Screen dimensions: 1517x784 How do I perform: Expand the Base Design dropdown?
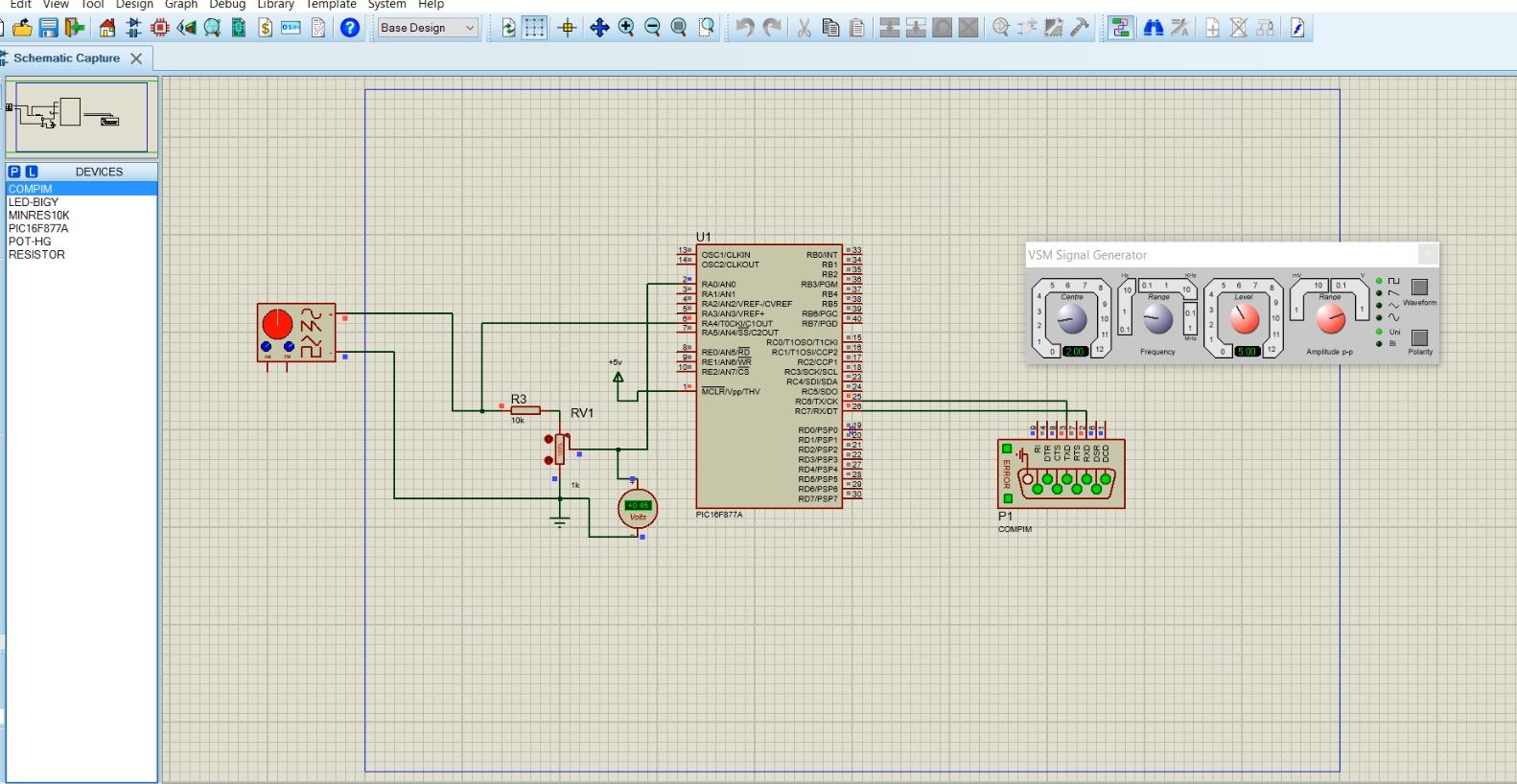428,28
